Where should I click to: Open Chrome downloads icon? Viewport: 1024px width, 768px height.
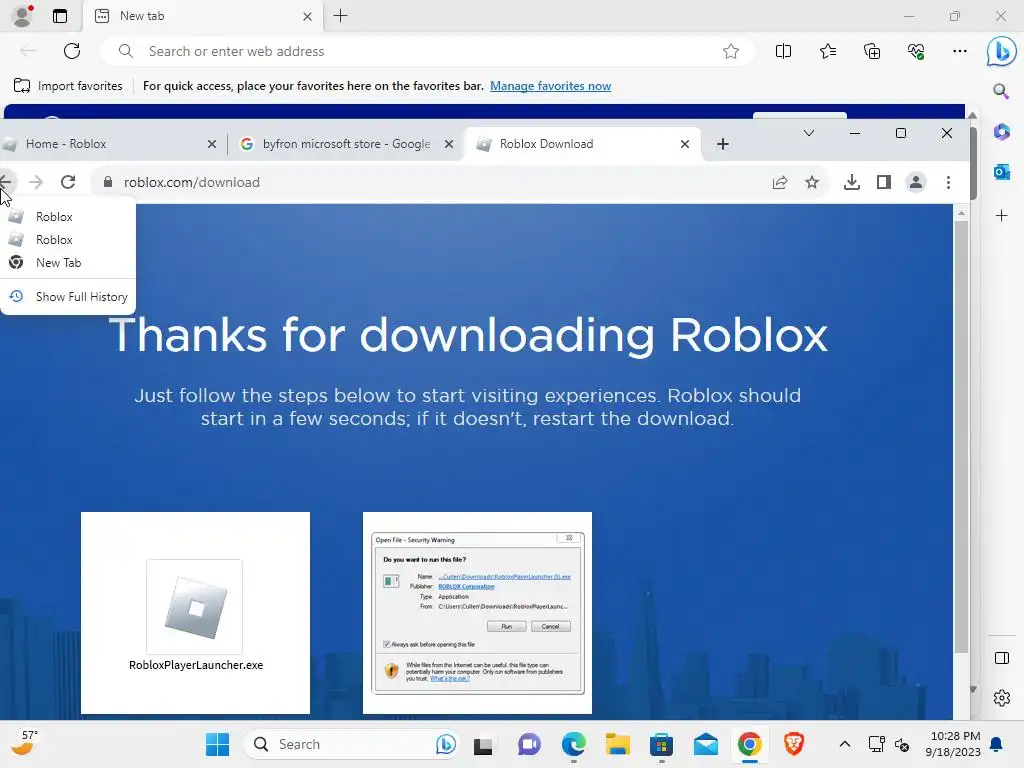851,182
